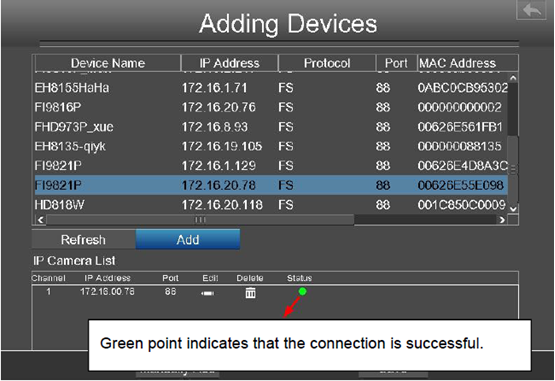Select the FI9816P device row
Screen dimensions: 555x381
point(271,107)
